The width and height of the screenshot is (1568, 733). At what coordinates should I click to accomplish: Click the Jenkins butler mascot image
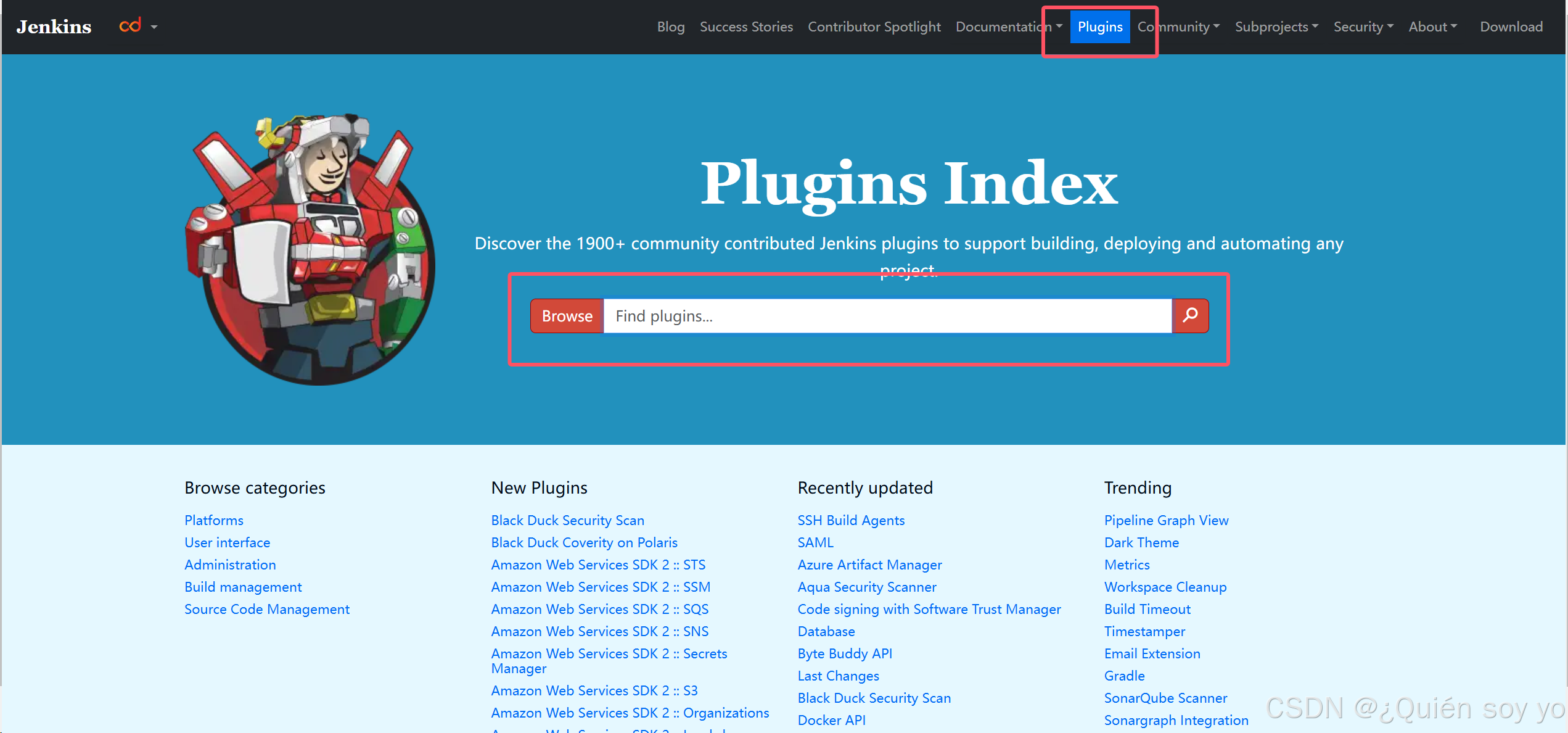coord(311,250)
